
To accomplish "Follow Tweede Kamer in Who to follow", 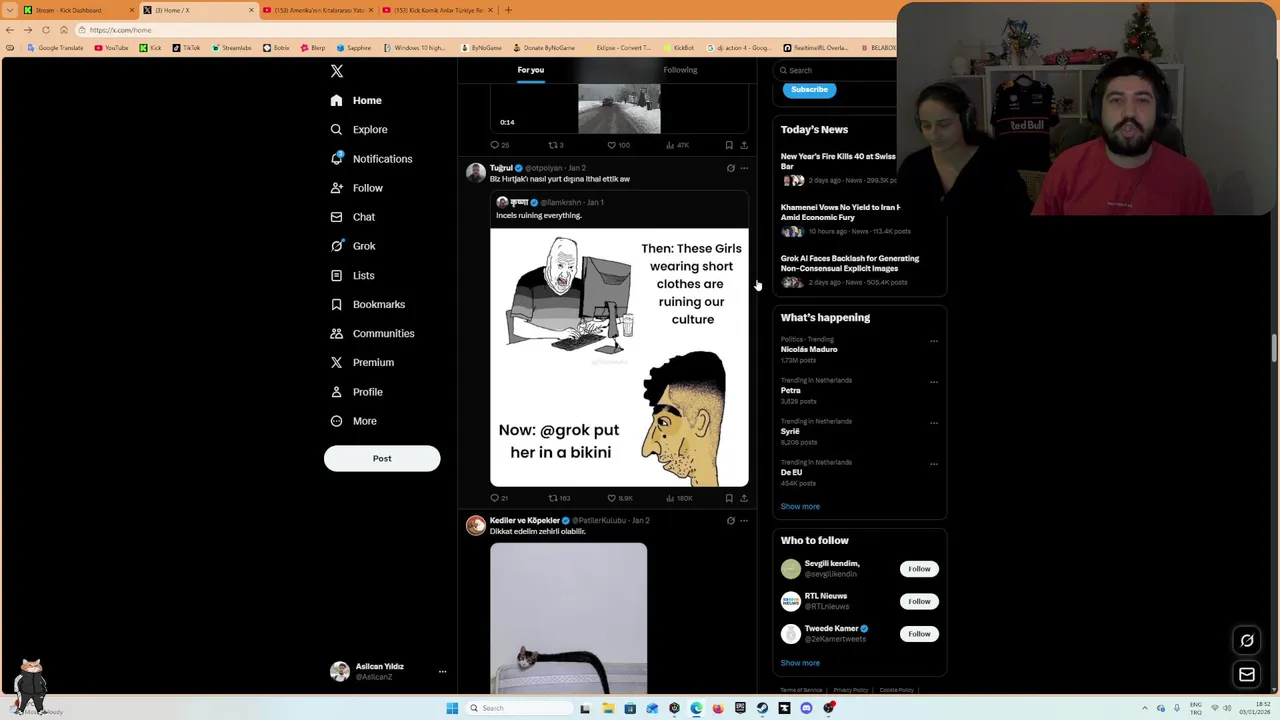I will (919, 634).
